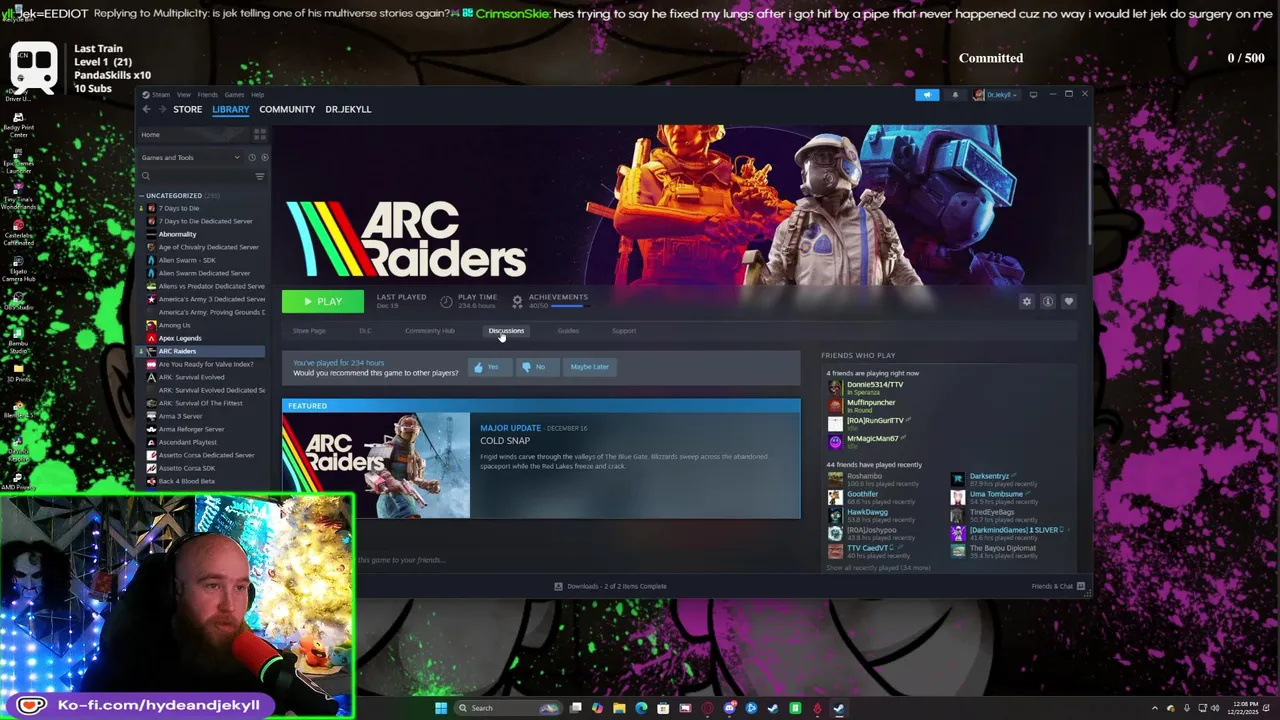The height and width of the screenshot is (720, 1280).
Task: Expand the Games and Tools dropdown
Action: (x=190, y=157)
